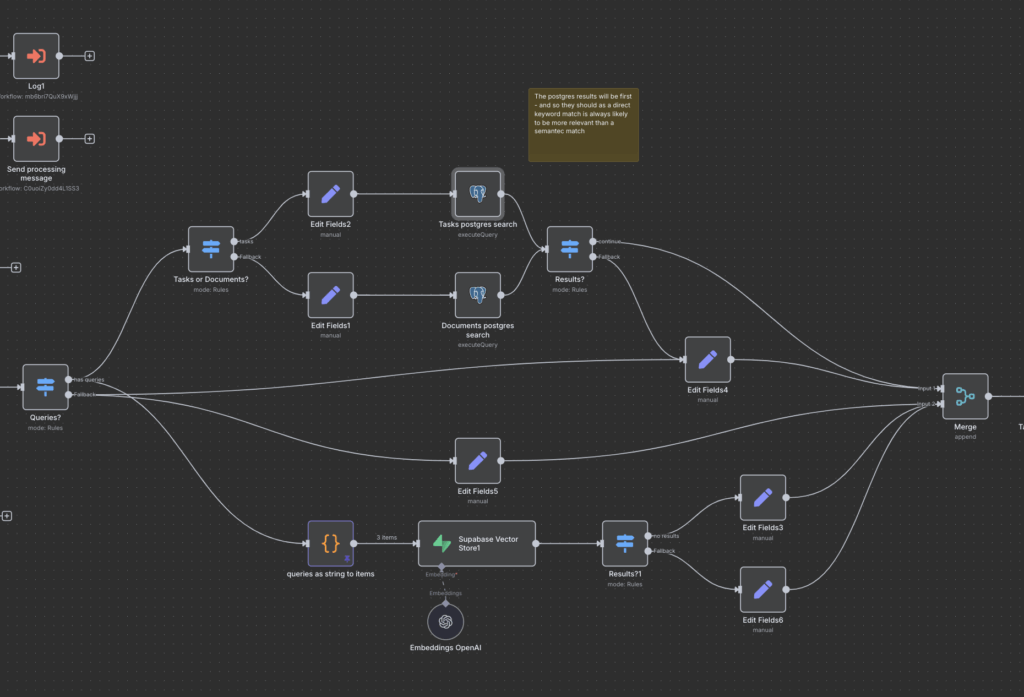Click the 'tasks' output of Tasks or Documents?
1024x697 pixels.
234,242
